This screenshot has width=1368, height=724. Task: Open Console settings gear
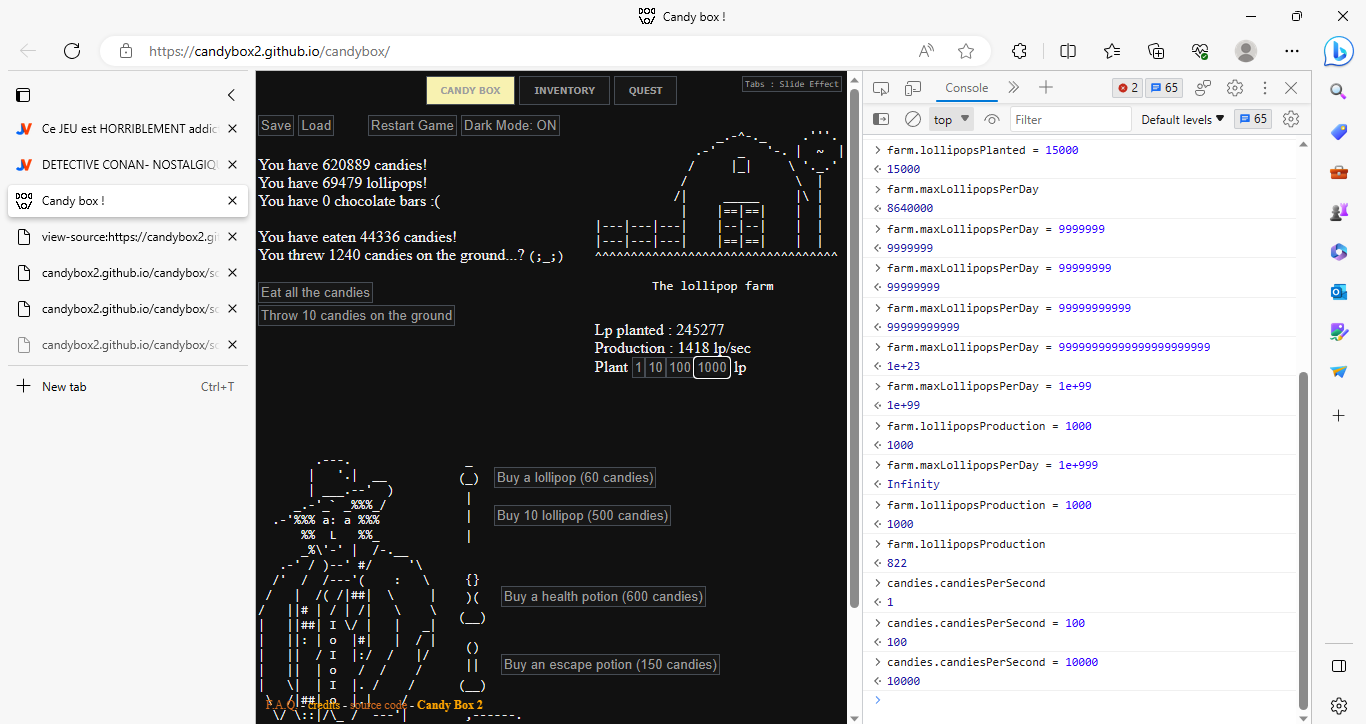[x=1291, y=119]
